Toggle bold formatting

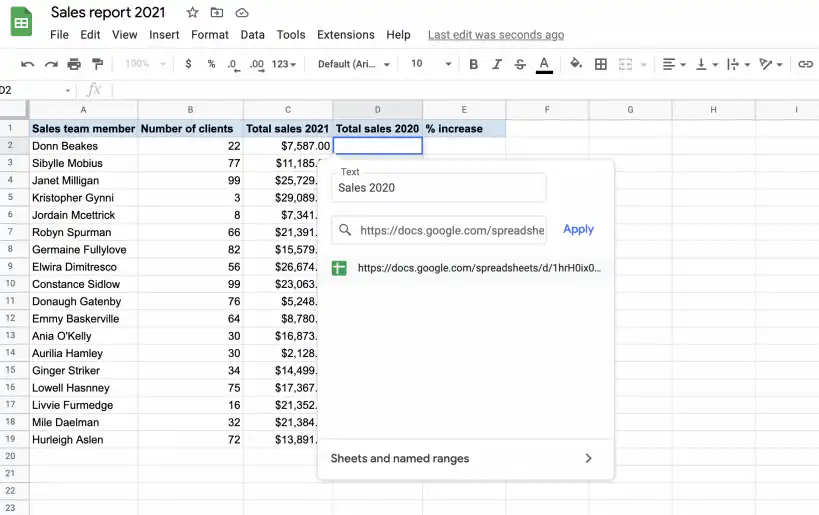pos(473,64)
